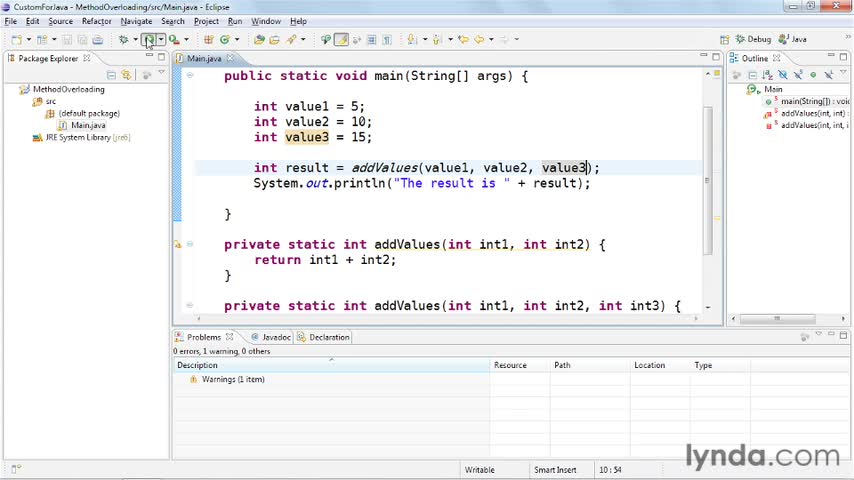Viewport: 854px width, 480px height.
Task: Collapse all in Outline view
Action: click(x=752, y=75)
